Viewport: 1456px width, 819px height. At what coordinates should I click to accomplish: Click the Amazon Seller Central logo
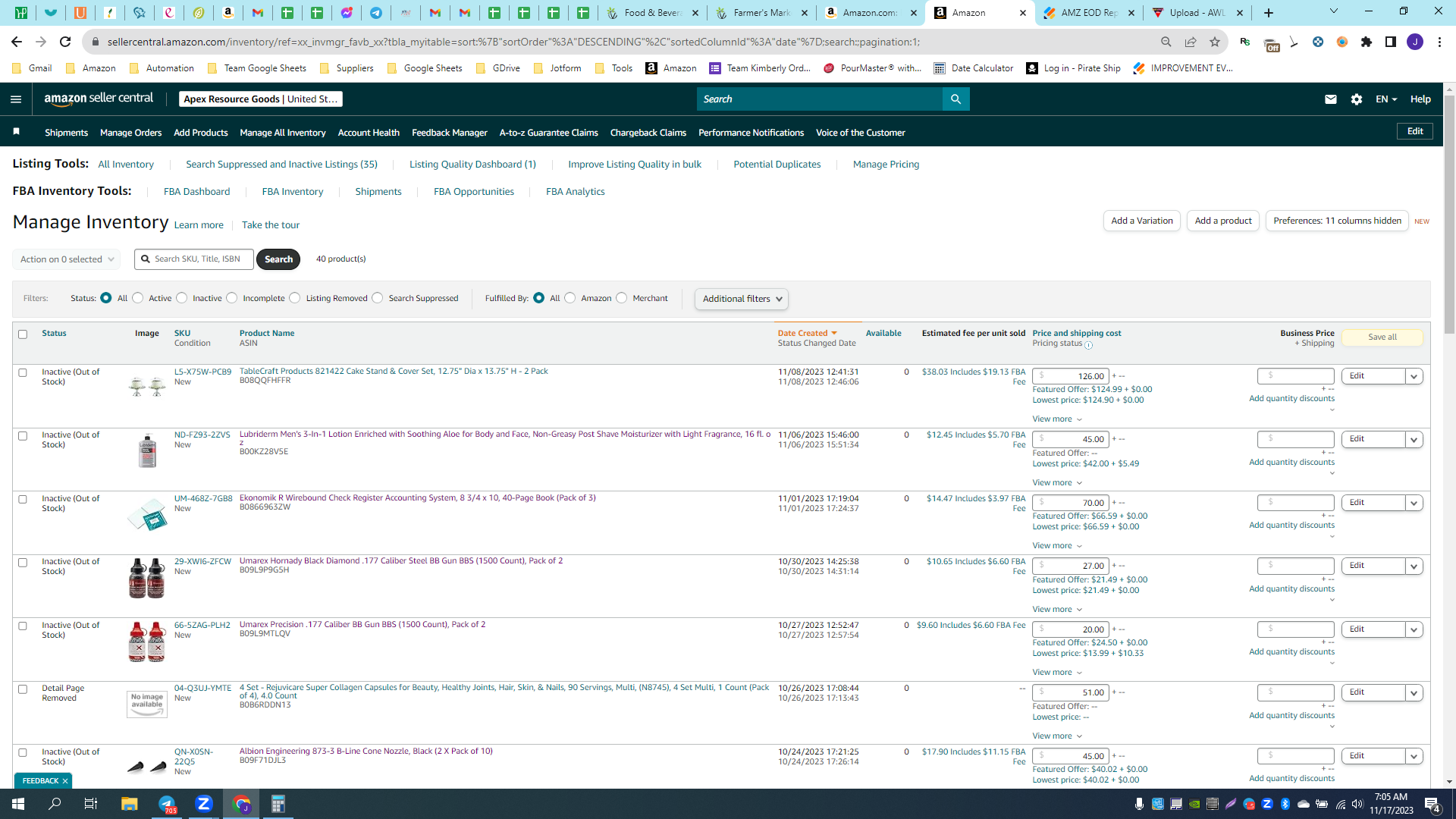99,99
